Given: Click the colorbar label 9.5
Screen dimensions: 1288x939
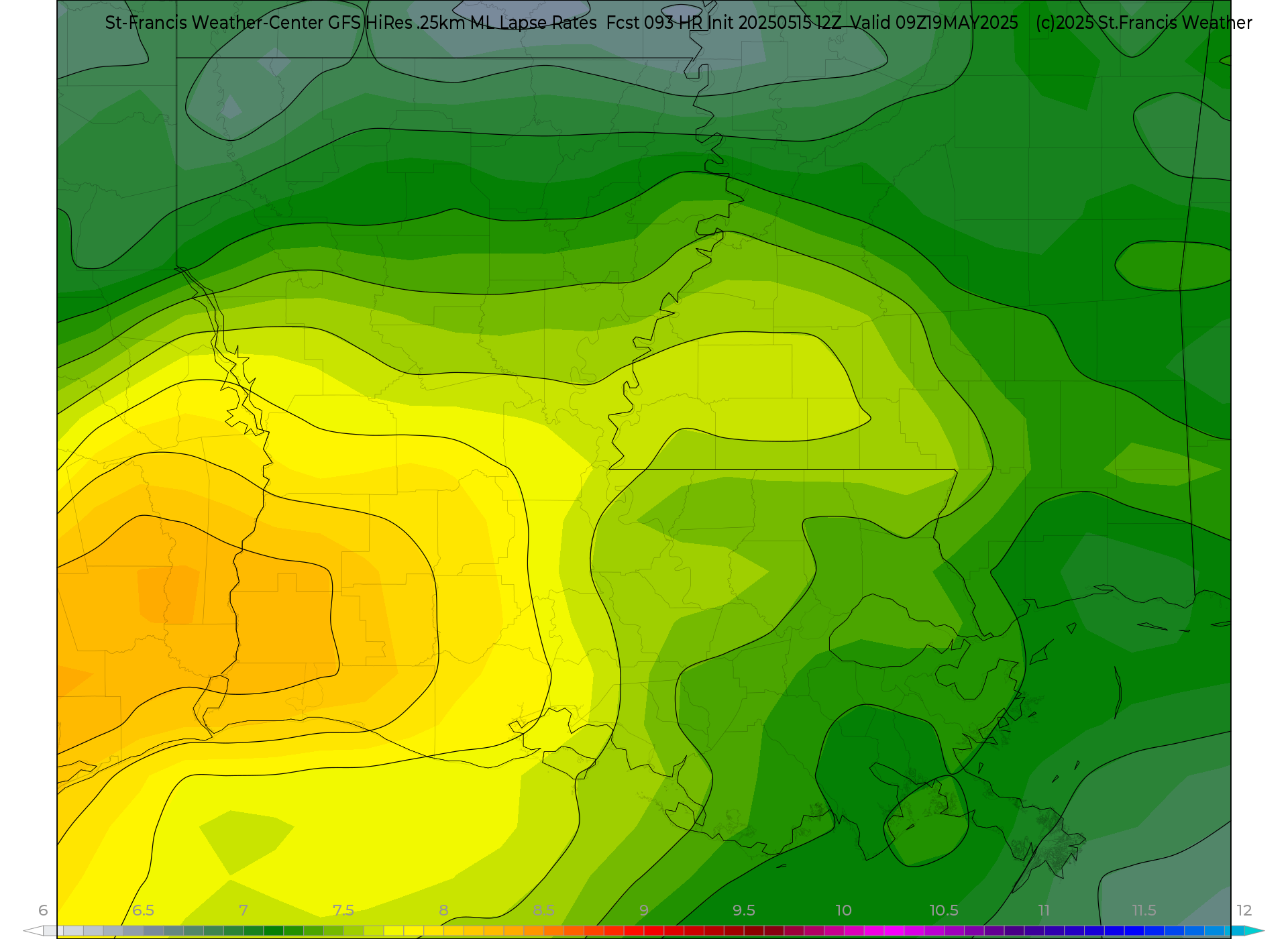Looking at the screenshot, I should [744, 910].
